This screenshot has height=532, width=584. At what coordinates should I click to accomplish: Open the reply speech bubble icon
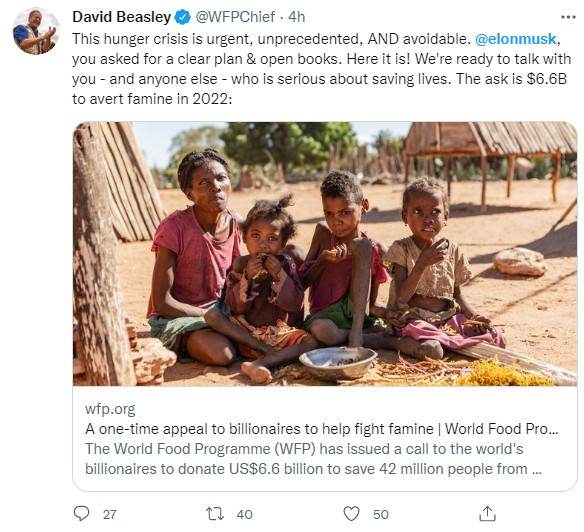pos(82,513)
